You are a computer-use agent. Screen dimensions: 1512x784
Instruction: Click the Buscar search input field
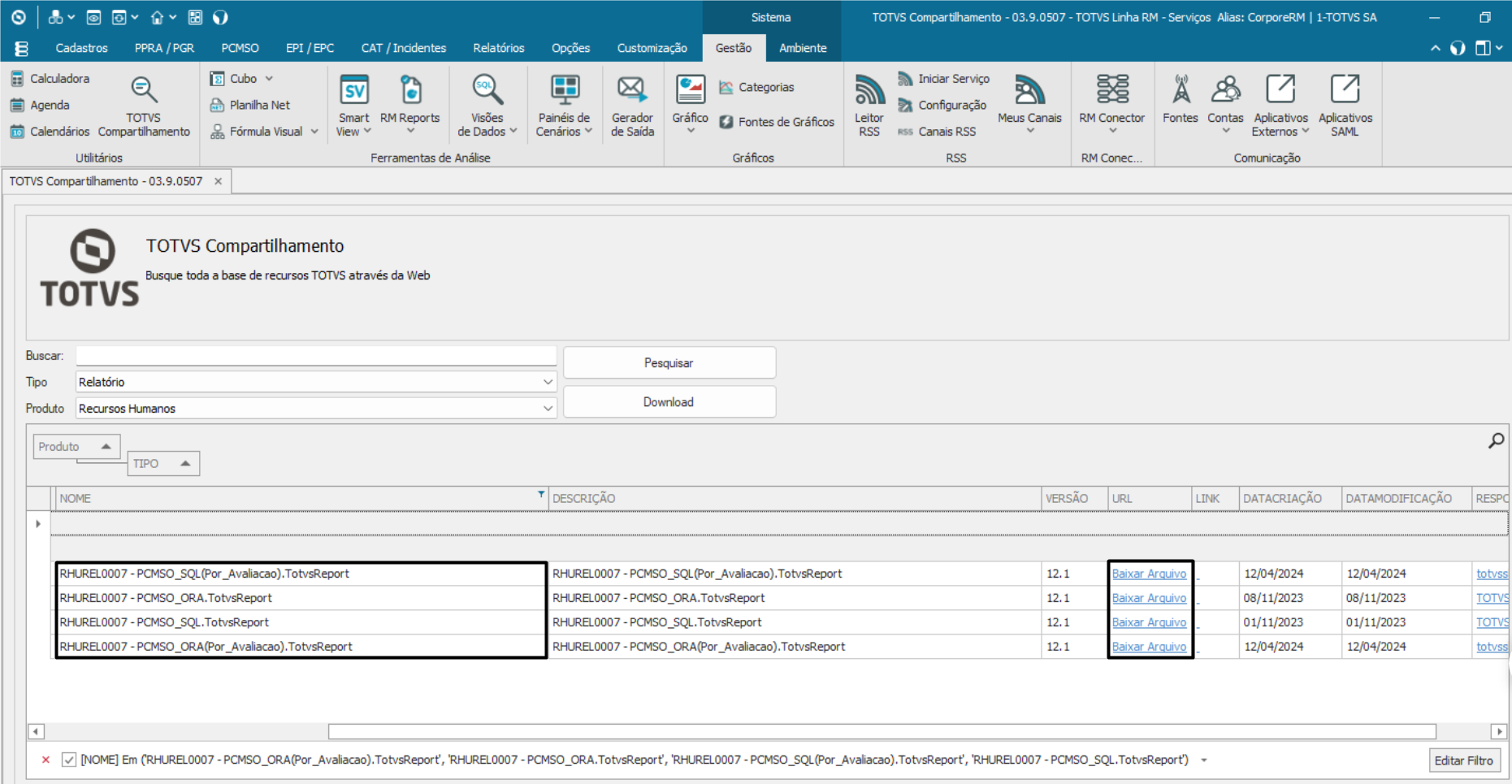coord(316,356)
